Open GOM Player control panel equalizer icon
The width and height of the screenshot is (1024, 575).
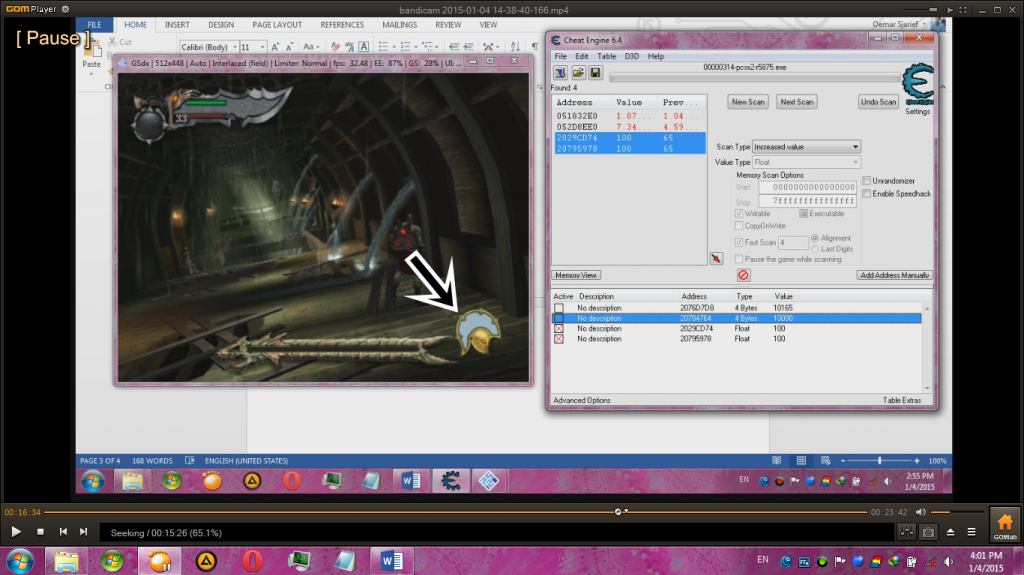point(906,533)
